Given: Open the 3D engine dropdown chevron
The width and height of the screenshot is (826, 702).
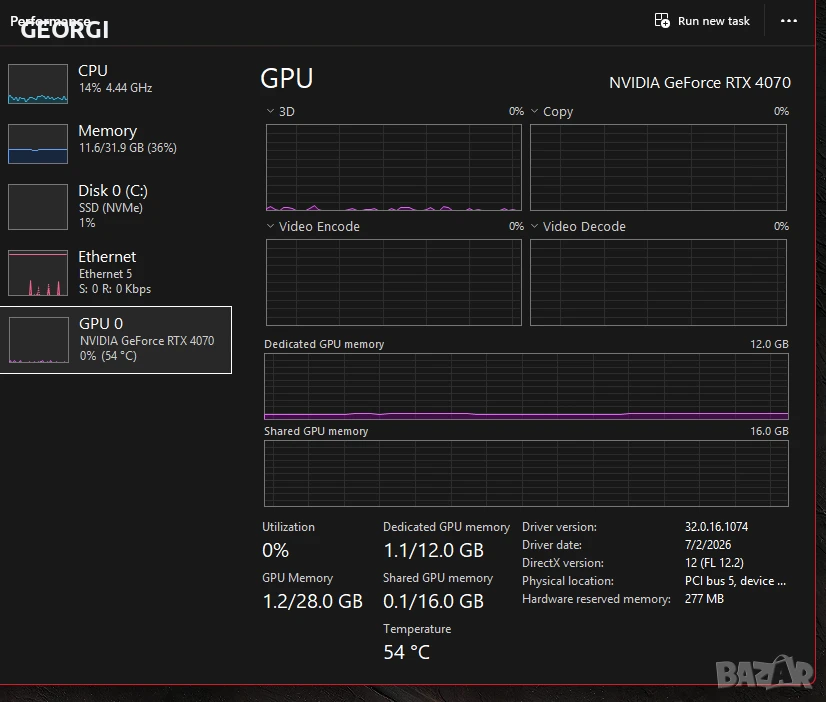Looking at the screenshot, I should (x=270, y=111).
